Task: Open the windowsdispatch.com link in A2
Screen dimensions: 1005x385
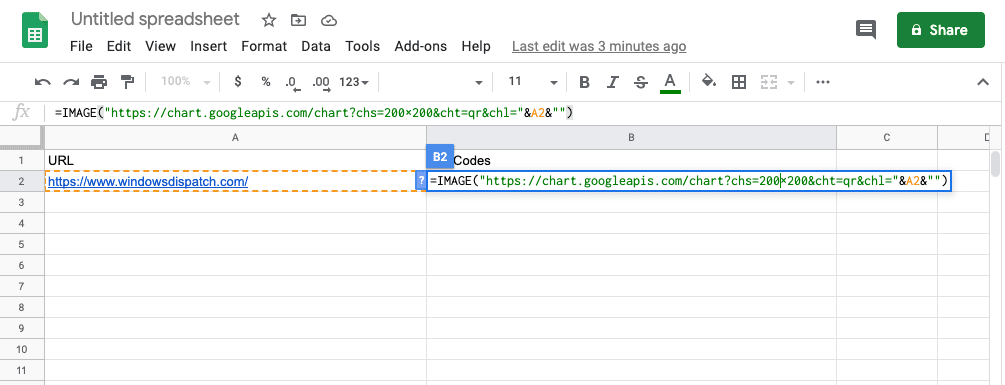Action: click(x=148, y=181)
